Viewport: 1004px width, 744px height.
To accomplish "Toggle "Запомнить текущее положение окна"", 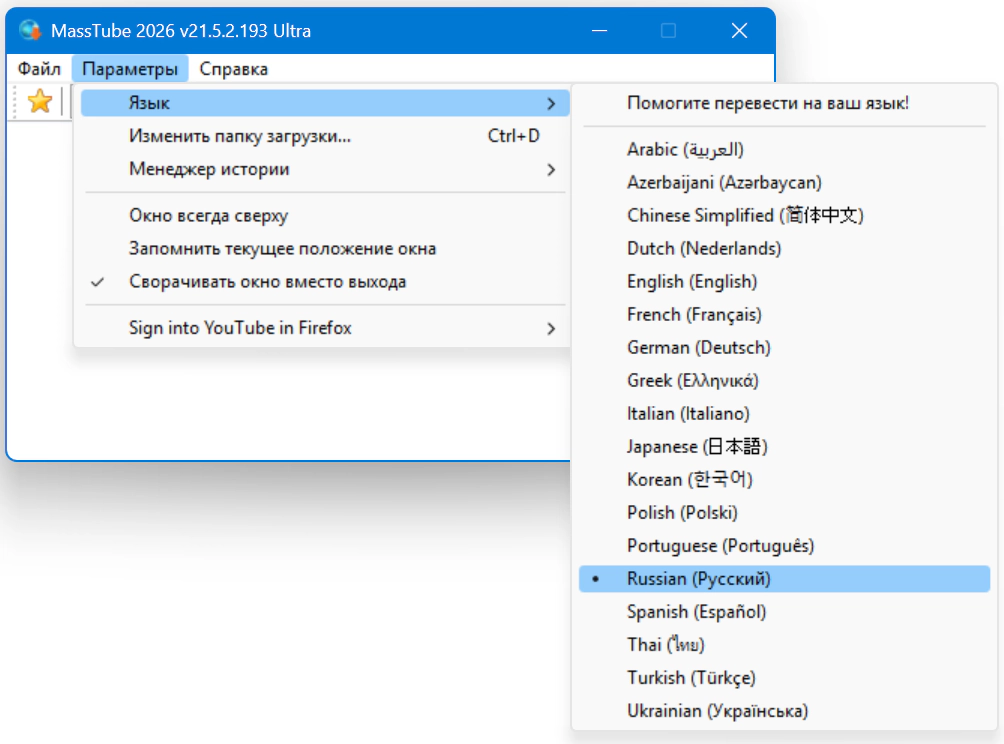I will [x=282, y=249].
